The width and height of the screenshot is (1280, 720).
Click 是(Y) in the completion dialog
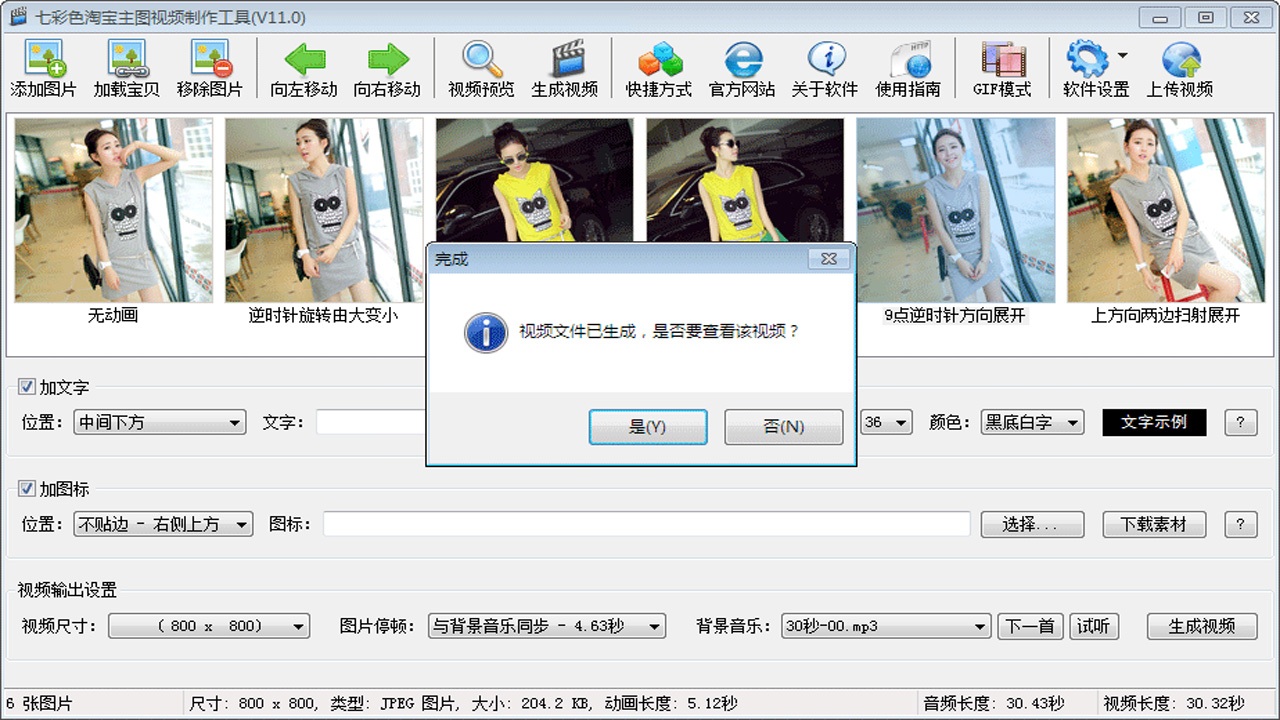(648, 427)
